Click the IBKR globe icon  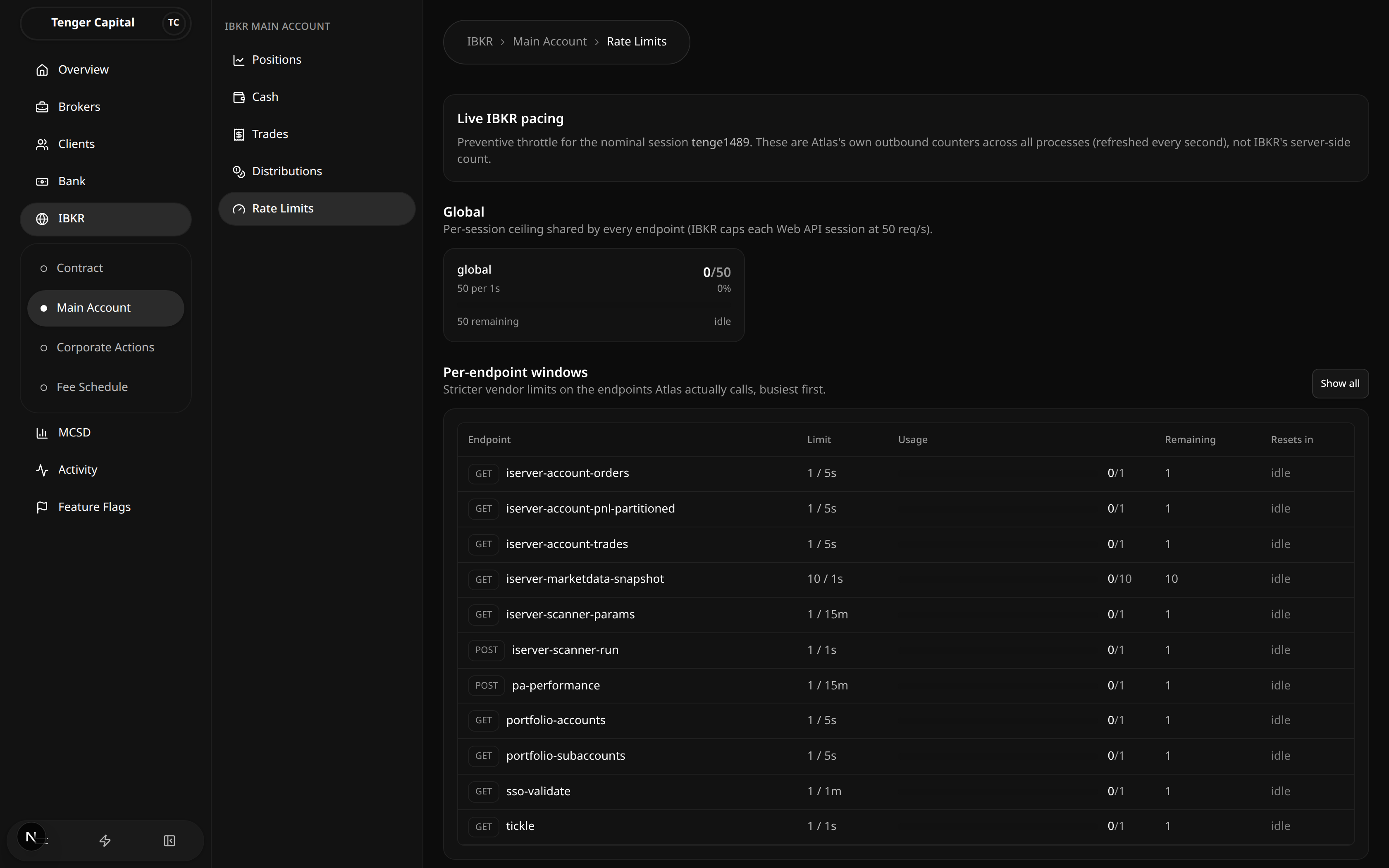point(42,219)
